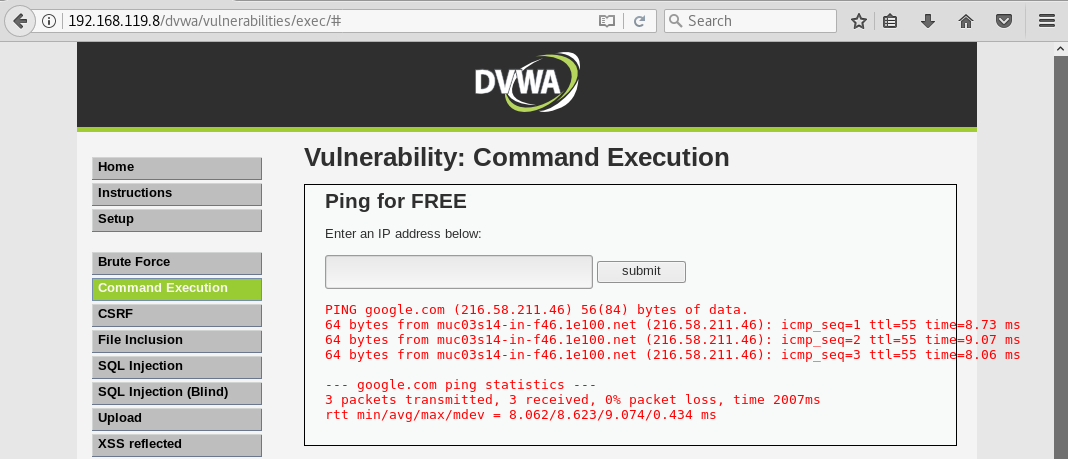Open the Pocket icon in toolbar
Image resolution: width=1068 pixels, height=459 pixels.
(x=1003, y=21)
